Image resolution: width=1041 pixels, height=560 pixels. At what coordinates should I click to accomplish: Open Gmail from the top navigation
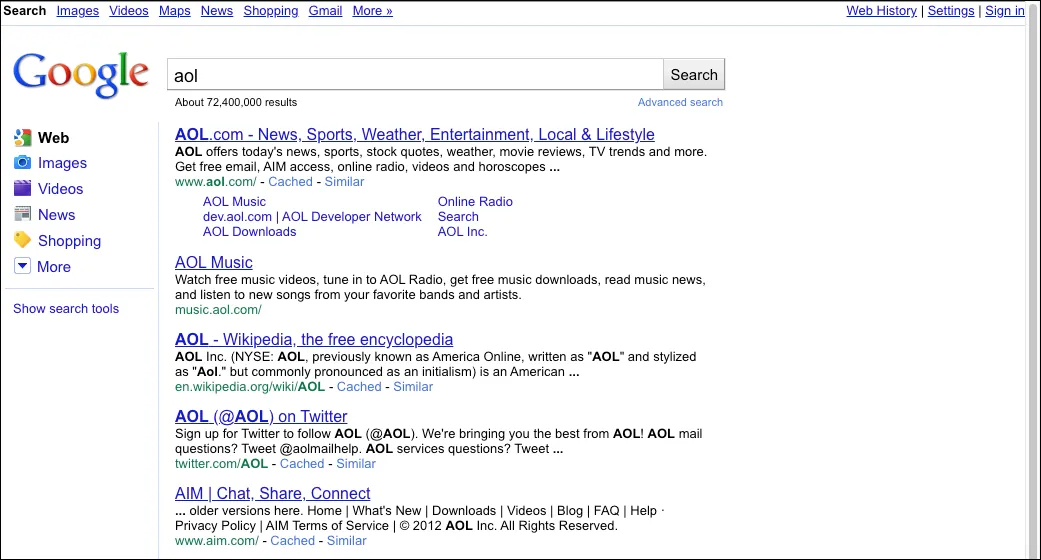[x=324, y=11]
